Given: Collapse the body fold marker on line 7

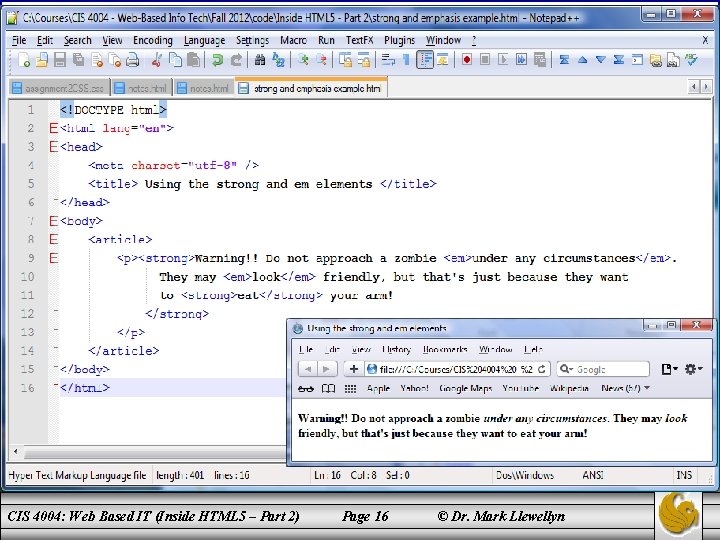Looking at the screenshot, I should (x=54, y=221).
